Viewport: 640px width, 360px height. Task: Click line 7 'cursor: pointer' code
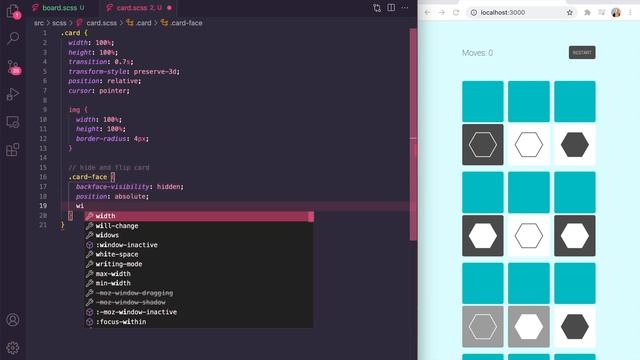pyautogui.click(x=99, y=91)
